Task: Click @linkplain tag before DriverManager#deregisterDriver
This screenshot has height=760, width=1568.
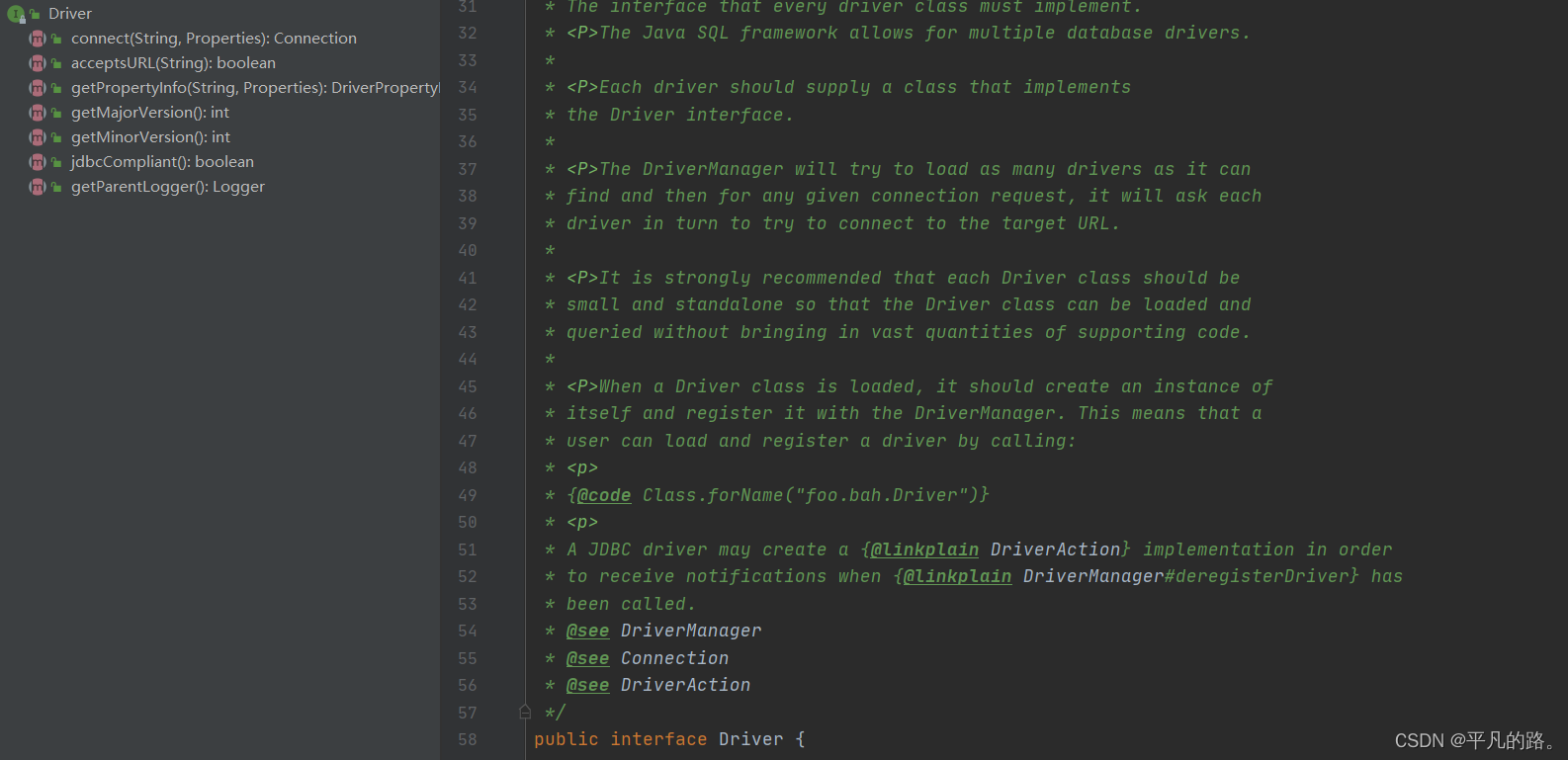Action: [957, 576]
